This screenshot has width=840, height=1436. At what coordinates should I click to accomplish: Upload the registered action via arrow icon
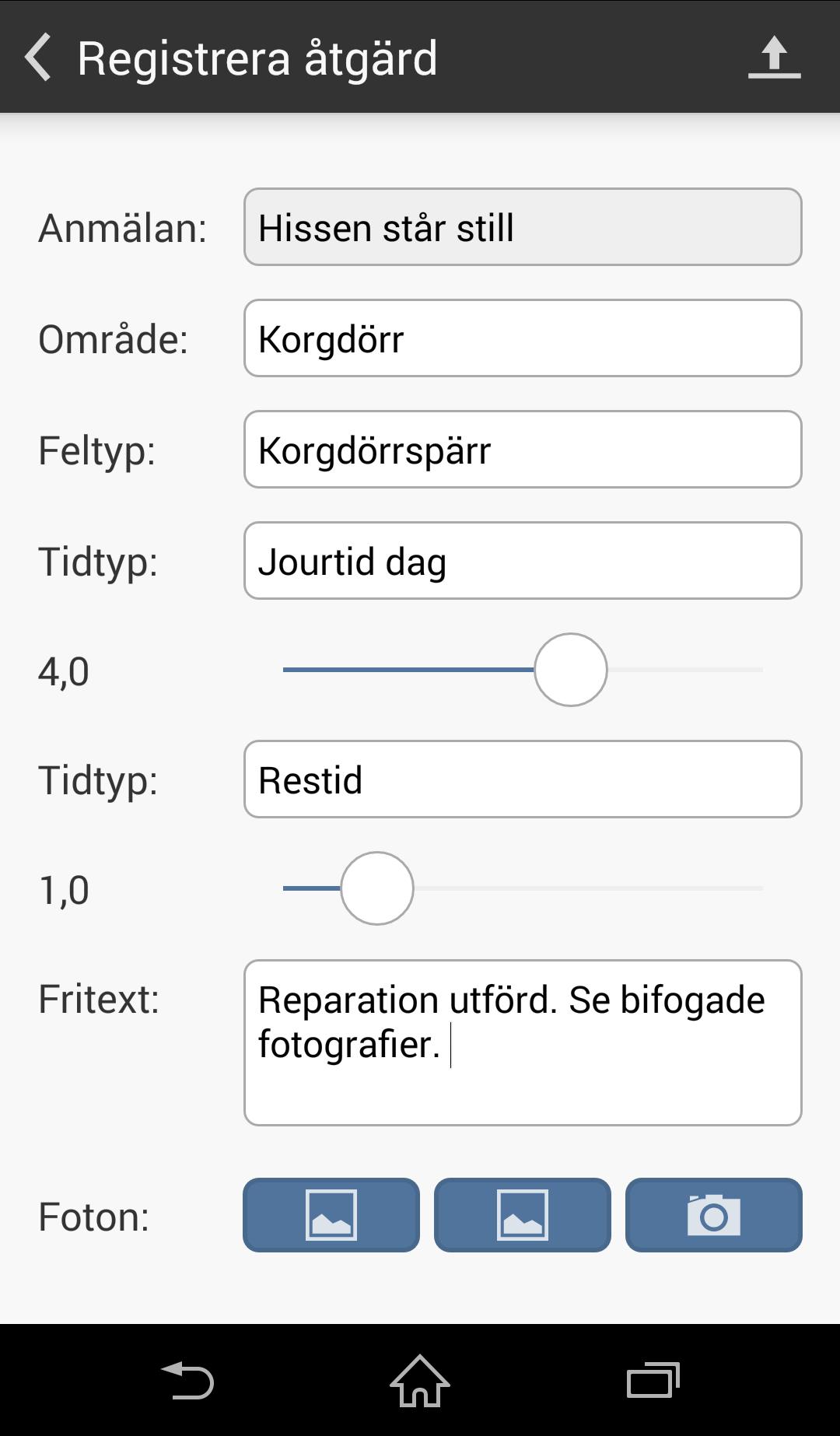click(x=774, y=57)
